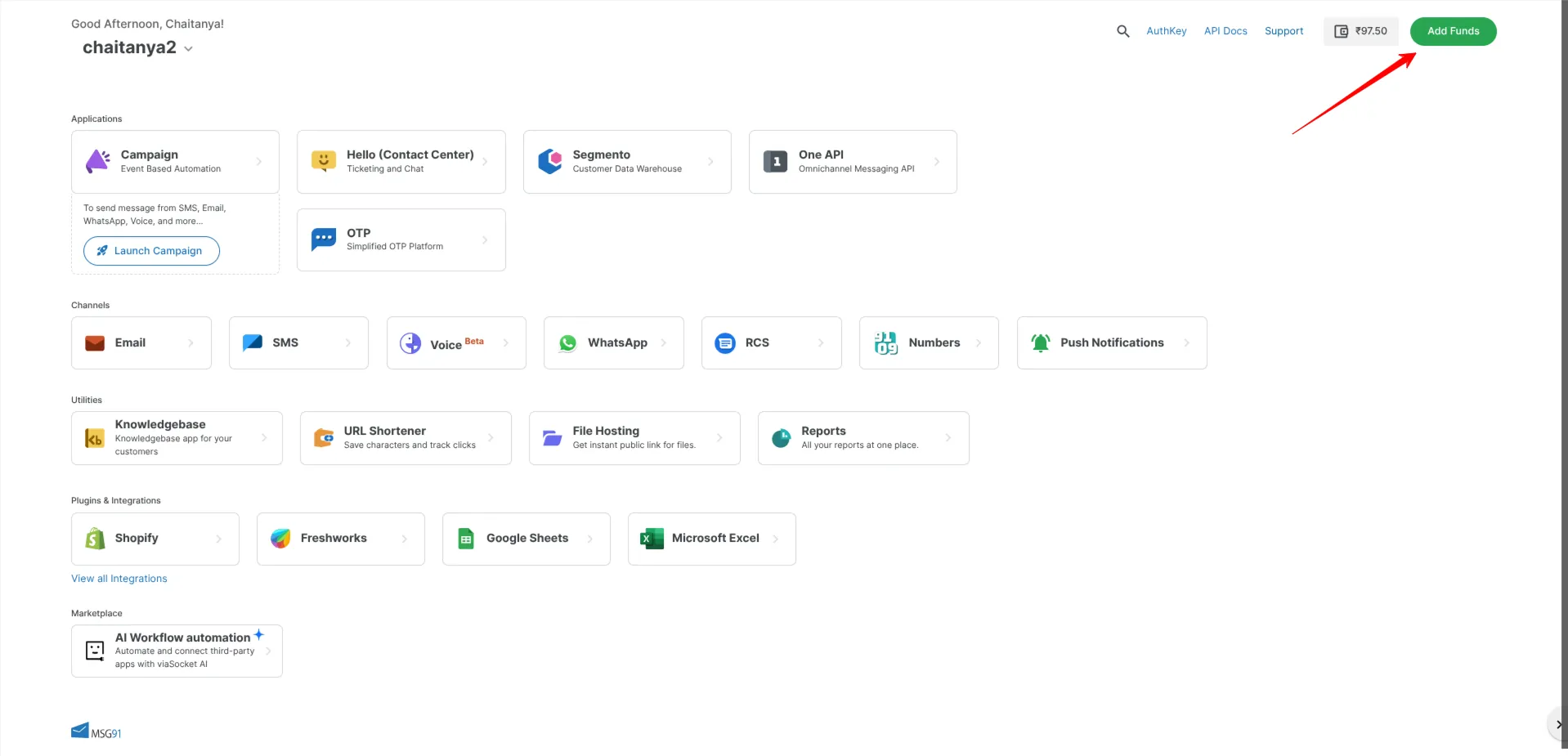Image resolution: width=1568 pixels, height=756 pixels.
Task: Expand the SMS channel chevron
Action: [x=348, y=343]
